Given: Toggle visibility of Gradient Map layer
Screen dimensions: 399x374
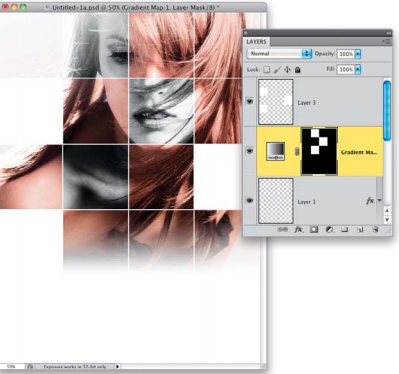Looking at the screenshot, I should point(249,151).
